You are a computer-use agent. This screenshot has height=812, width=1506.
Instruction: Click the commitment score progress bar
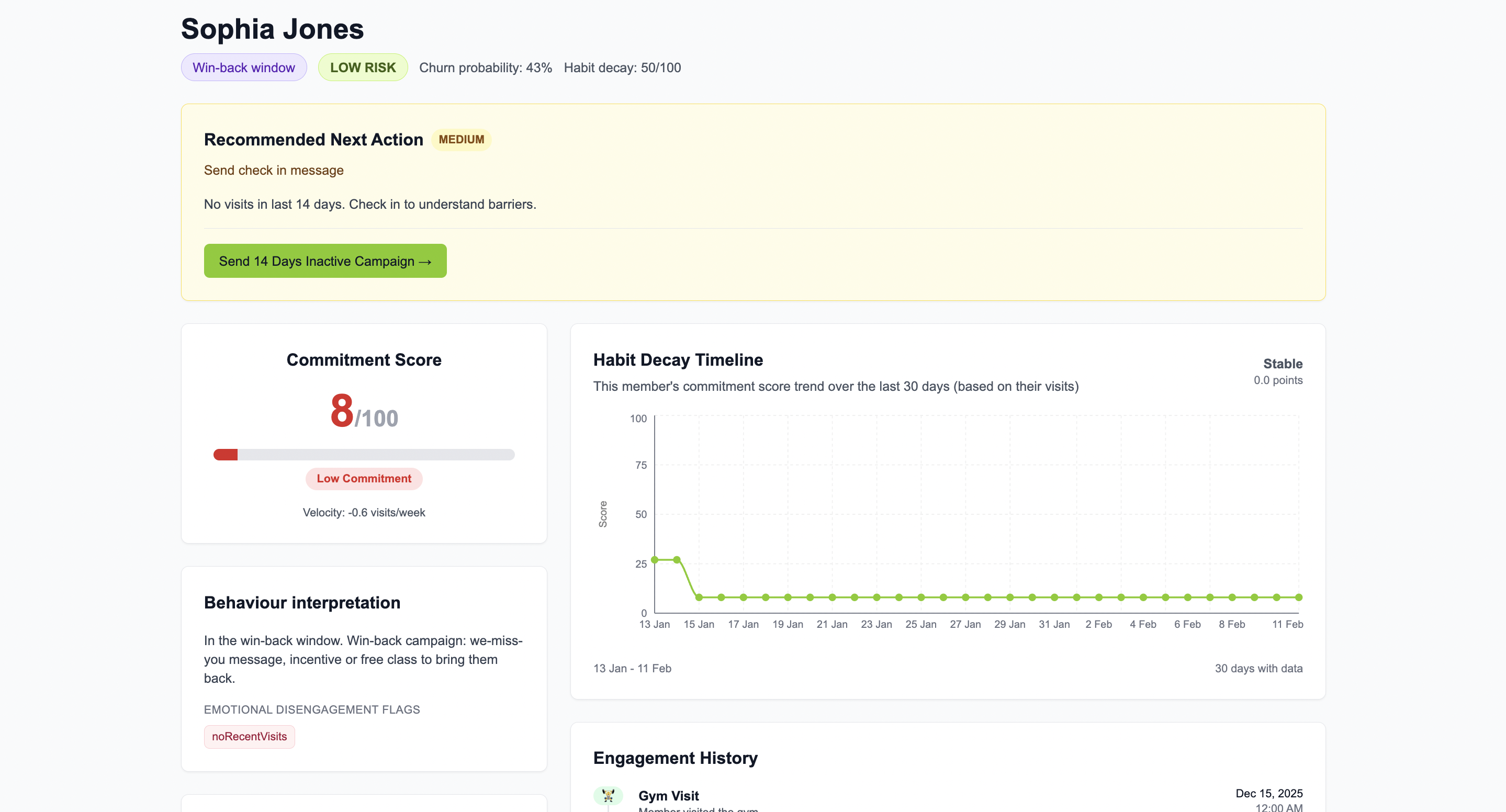coord(364,454)
